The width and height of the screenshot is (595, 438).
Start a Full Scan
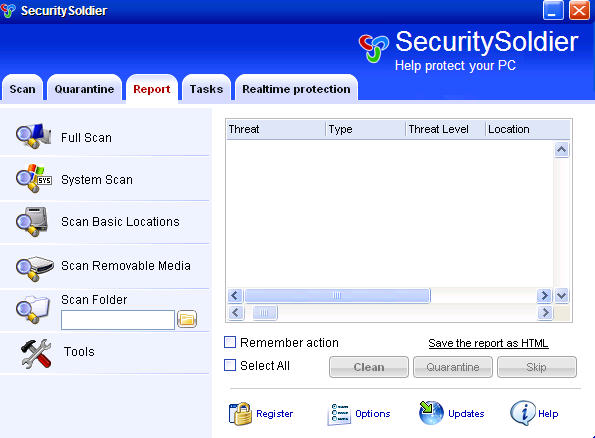87,137
